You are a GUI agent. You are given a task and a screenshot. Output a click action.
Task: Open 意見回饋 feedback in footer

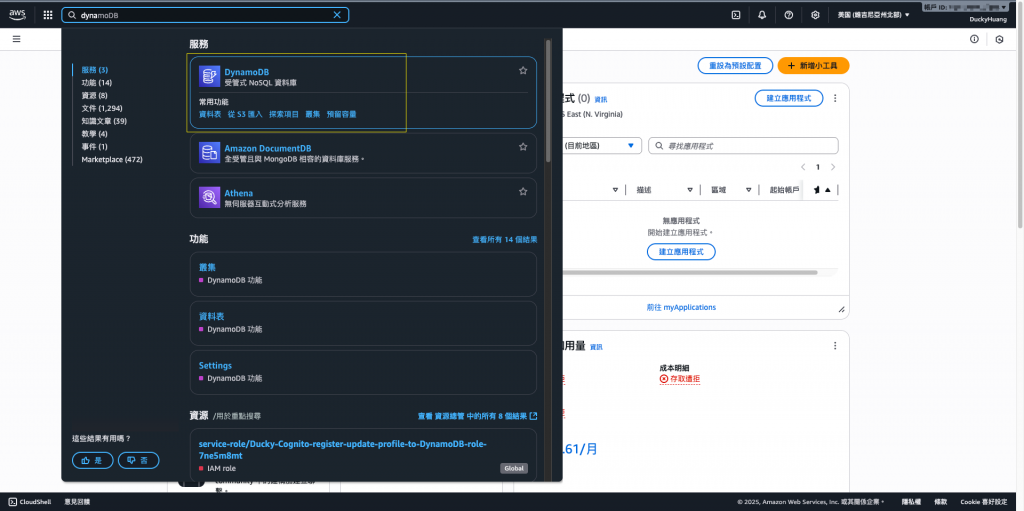(x=77, y=502)
